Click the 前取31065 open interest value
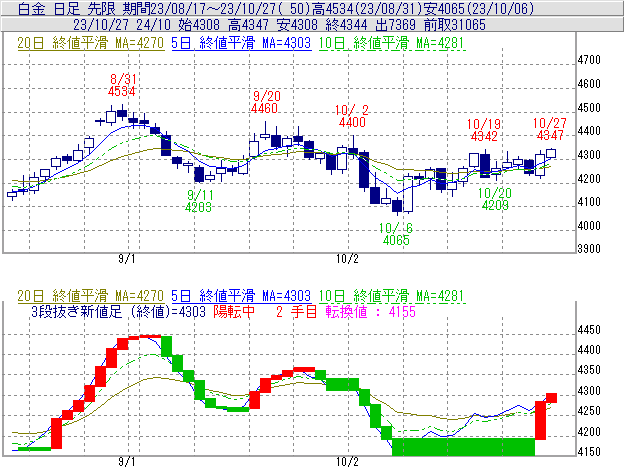This screenshot has width=624, height=475. coord(455,25)
